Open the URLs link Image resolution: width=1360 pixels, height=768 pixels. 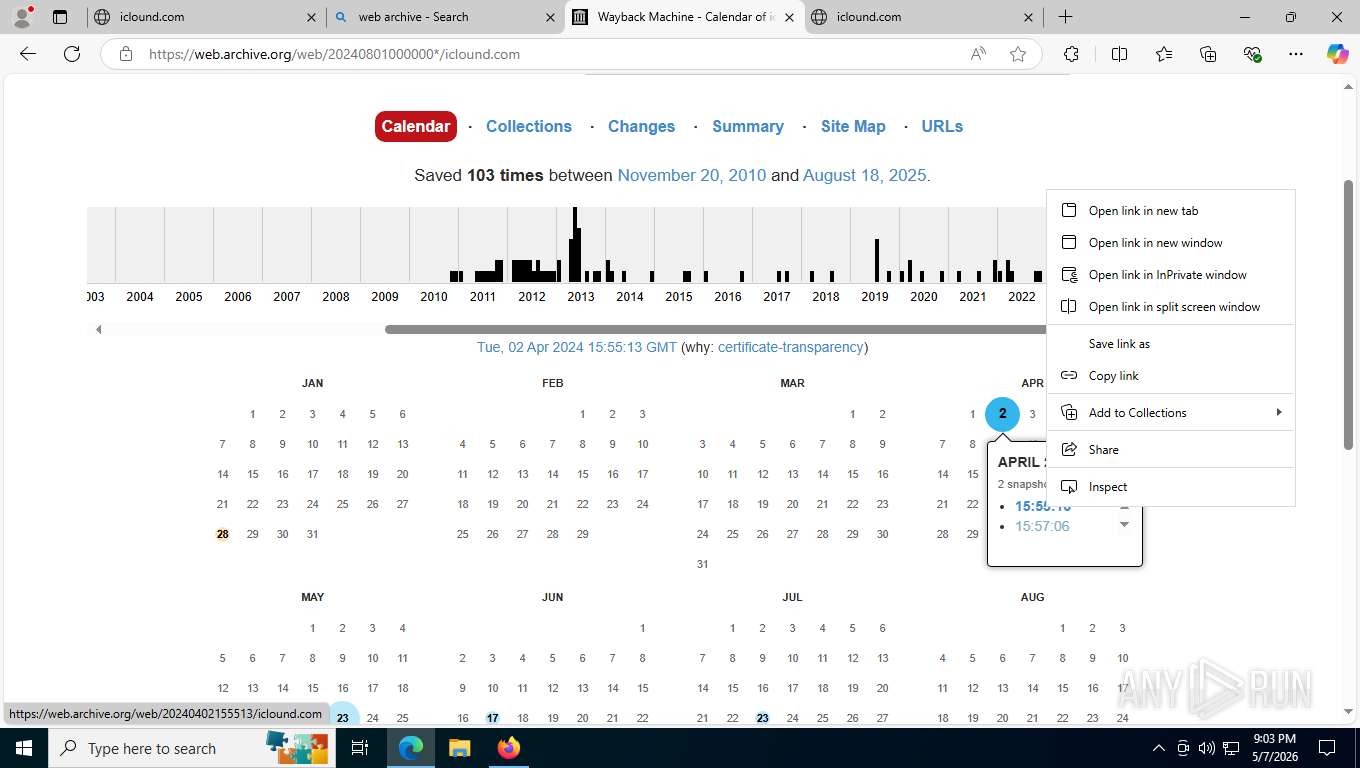click(942, 126)
